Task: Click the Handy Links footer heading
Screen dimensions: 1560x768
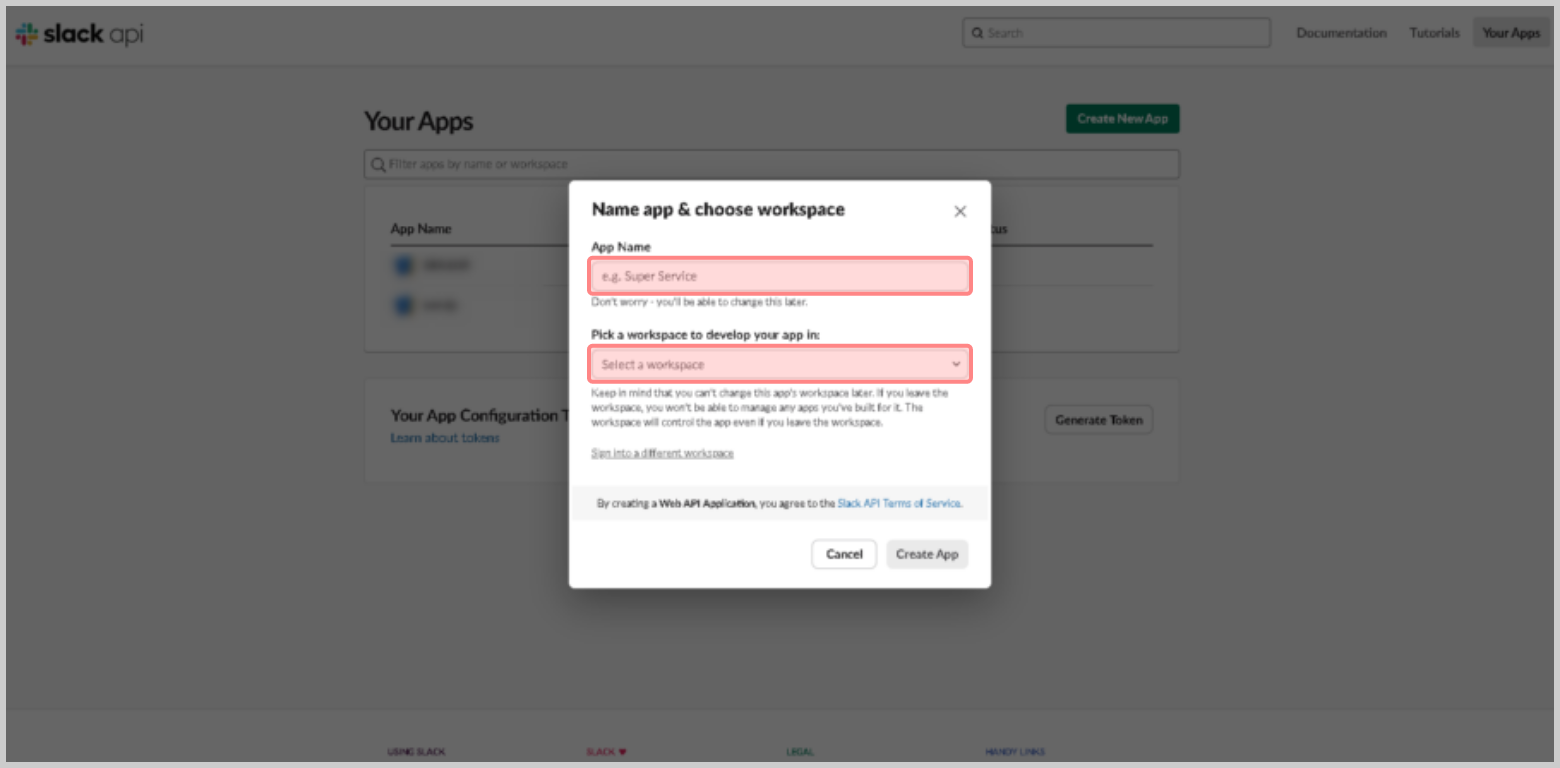Action: 1015,752
